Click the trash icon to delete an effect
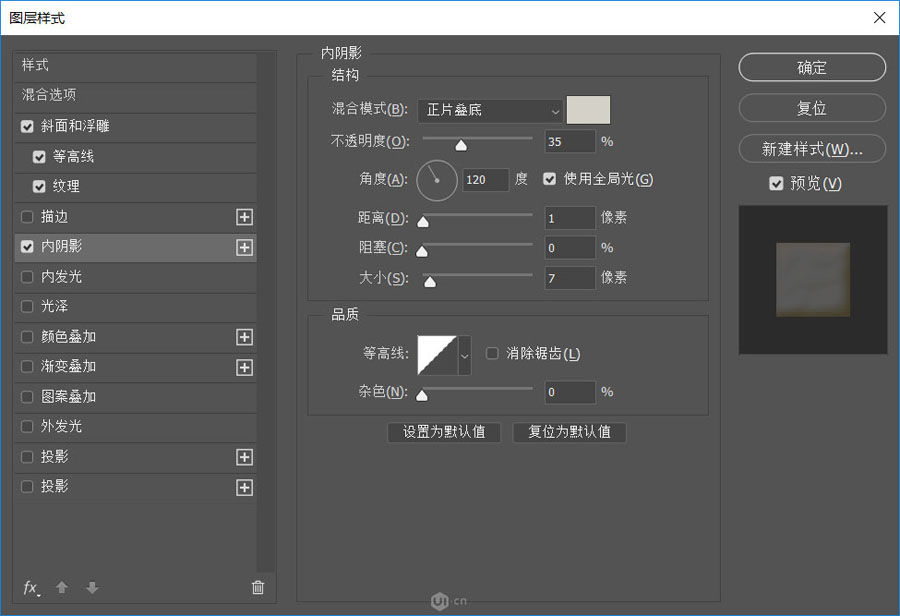The image size is (900, 616). (x=258, y=588)
